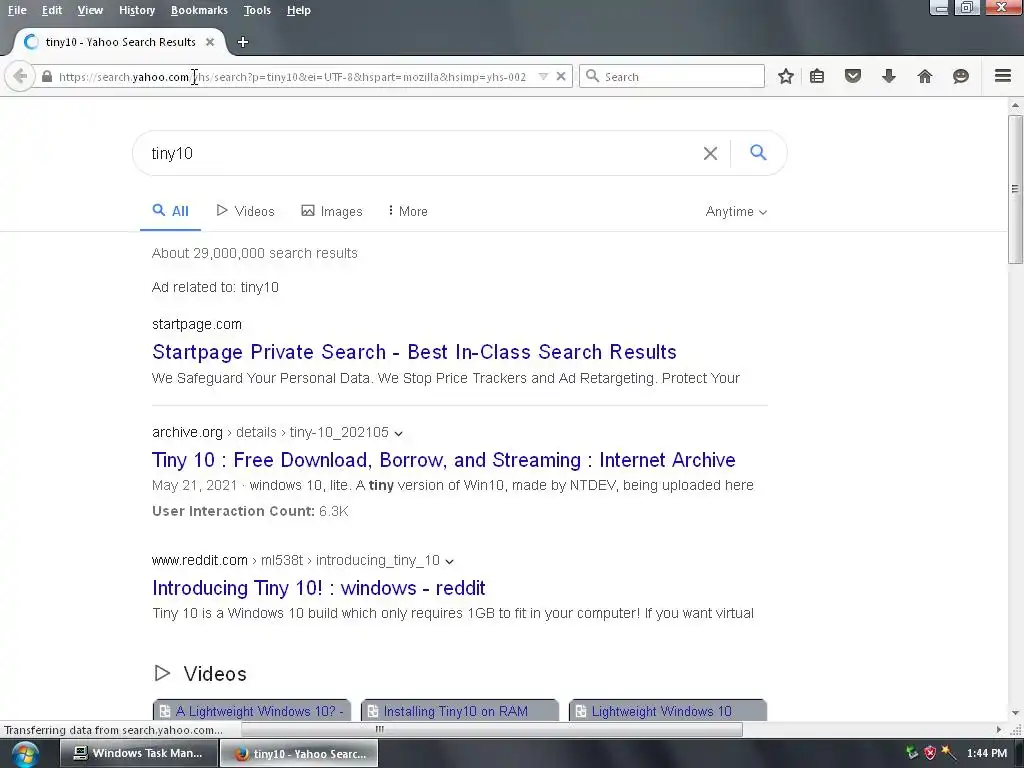The height and width of the screenshot is (768, 1024).
Task: Submit search with the blue magnifier icon
Action: click(x=758, y=153)
